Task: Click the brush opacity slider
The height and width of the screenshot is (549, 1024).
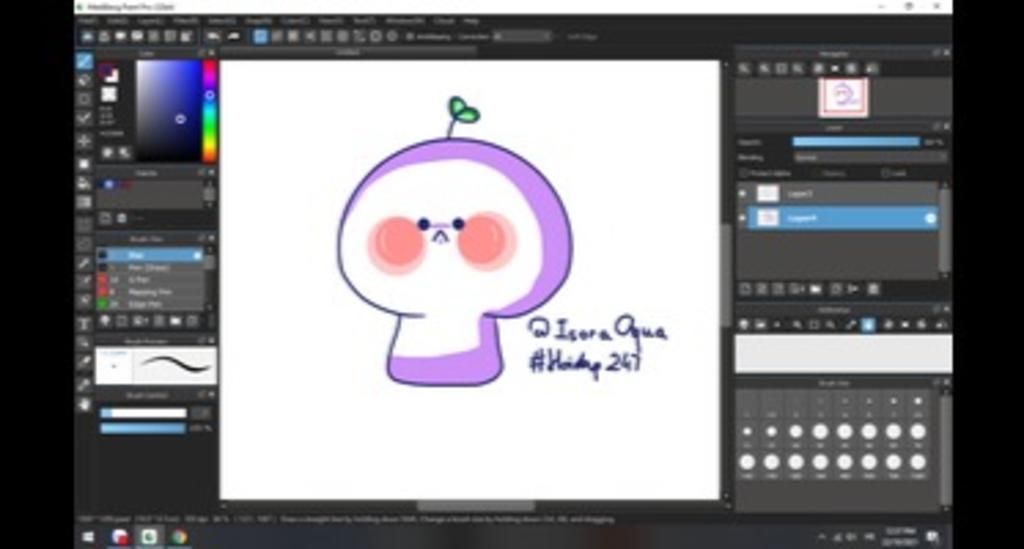Action: (x=143, y=428)
